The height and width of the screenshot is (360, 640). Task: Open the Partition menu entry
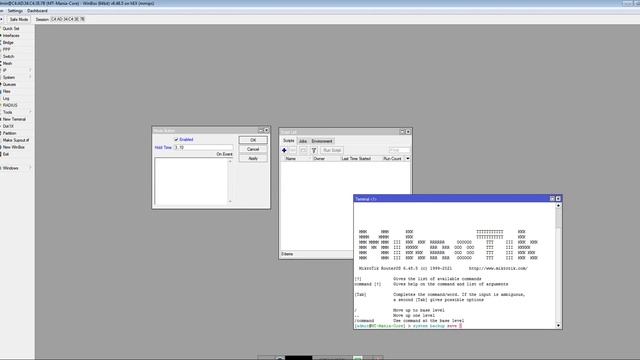tap(9, 133)
